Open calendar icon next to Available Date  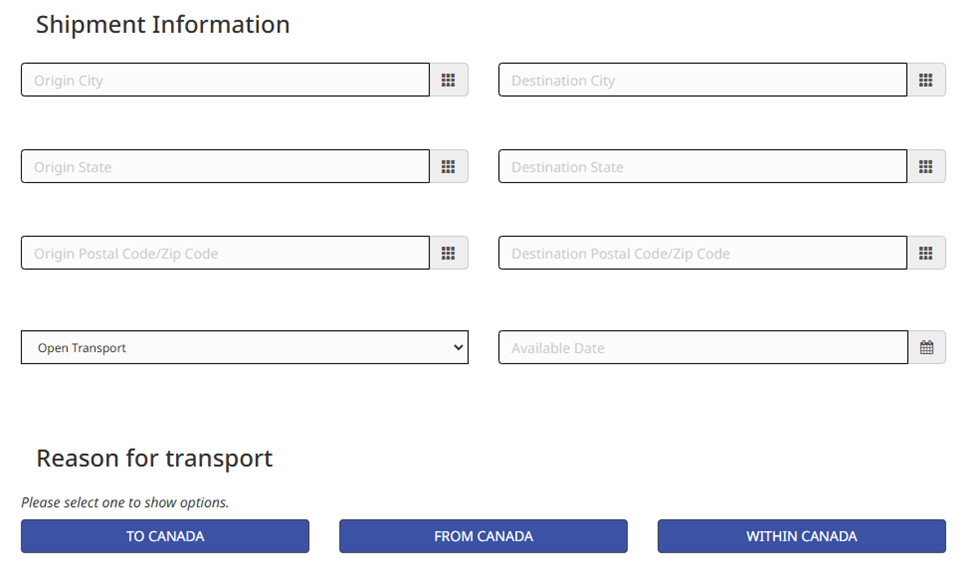(x=926, y=348)
